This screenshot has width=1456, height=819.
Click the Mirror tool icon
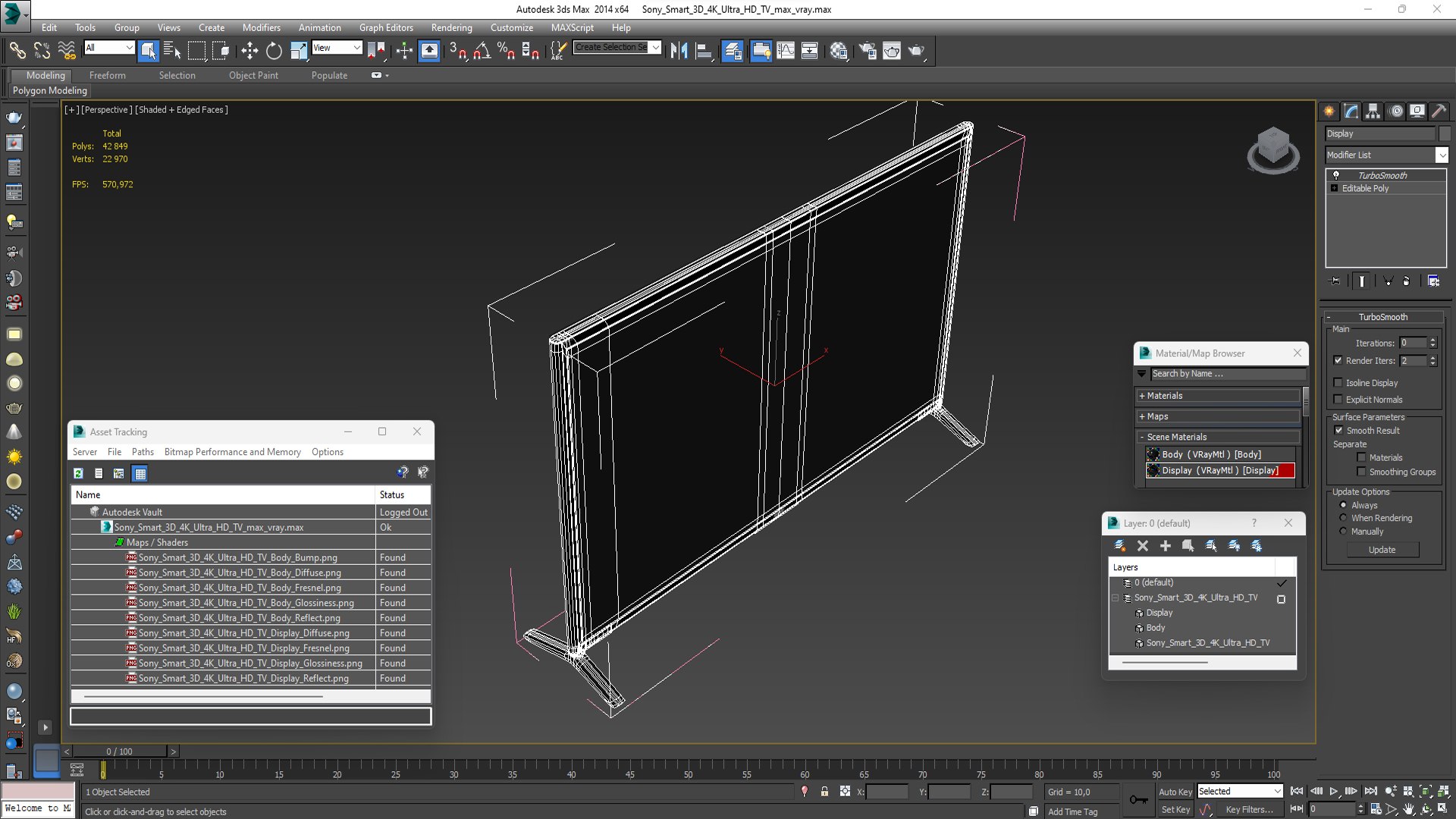click(679, 51)
